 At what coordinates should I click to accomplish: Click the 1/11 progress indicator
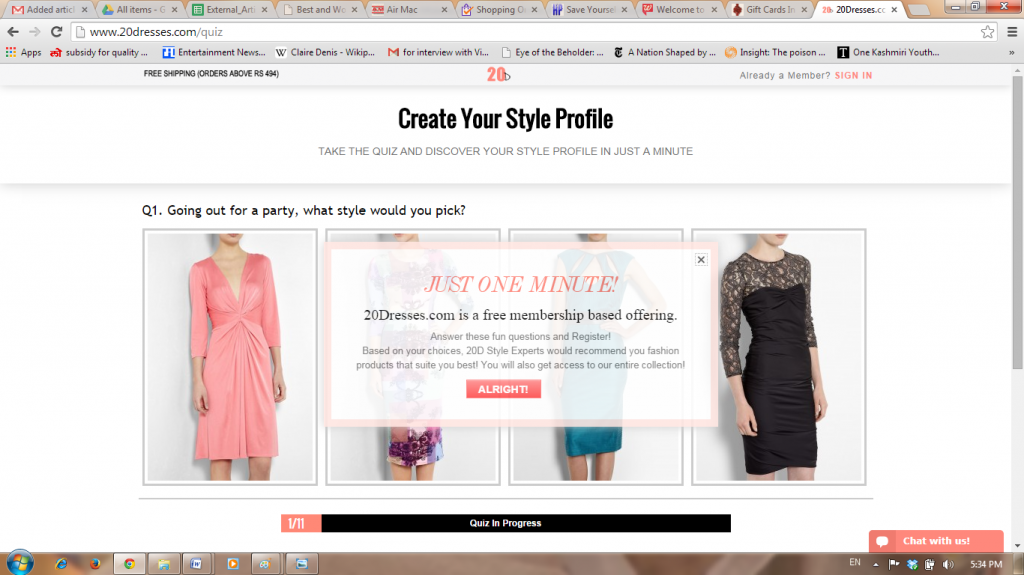[x=301, y=523]
